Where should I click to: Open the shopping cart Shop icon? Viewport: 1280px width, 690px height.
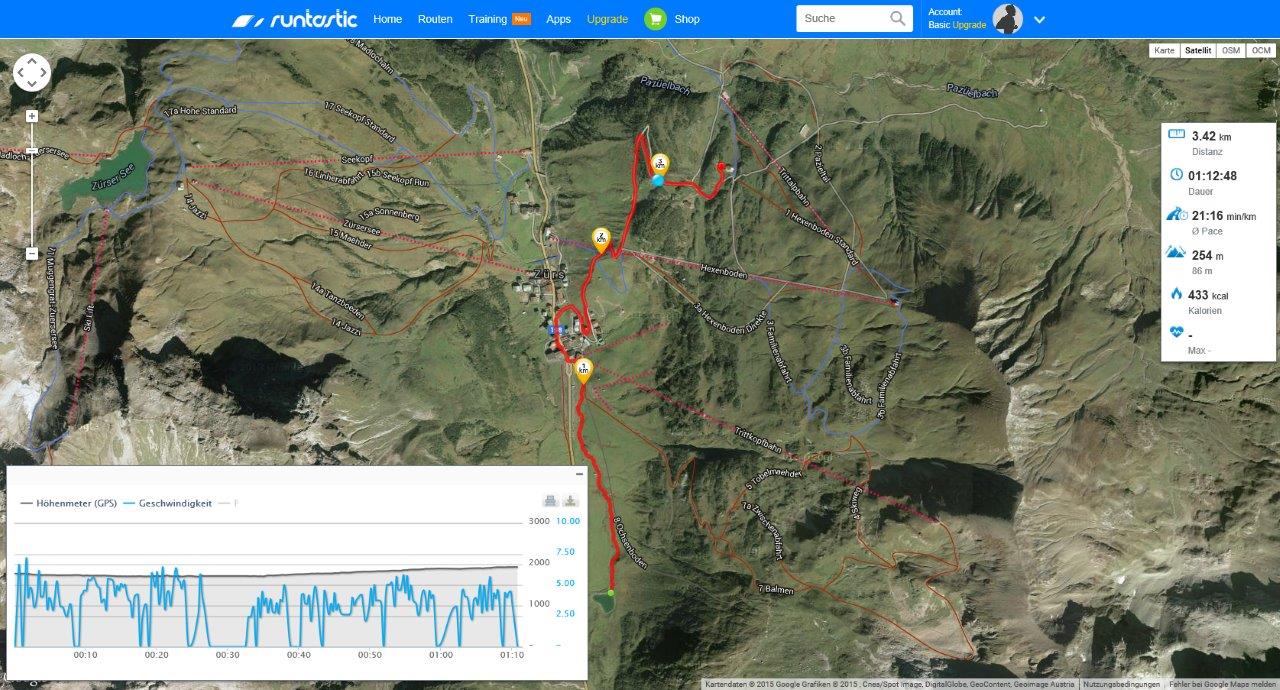coord(655,19)
